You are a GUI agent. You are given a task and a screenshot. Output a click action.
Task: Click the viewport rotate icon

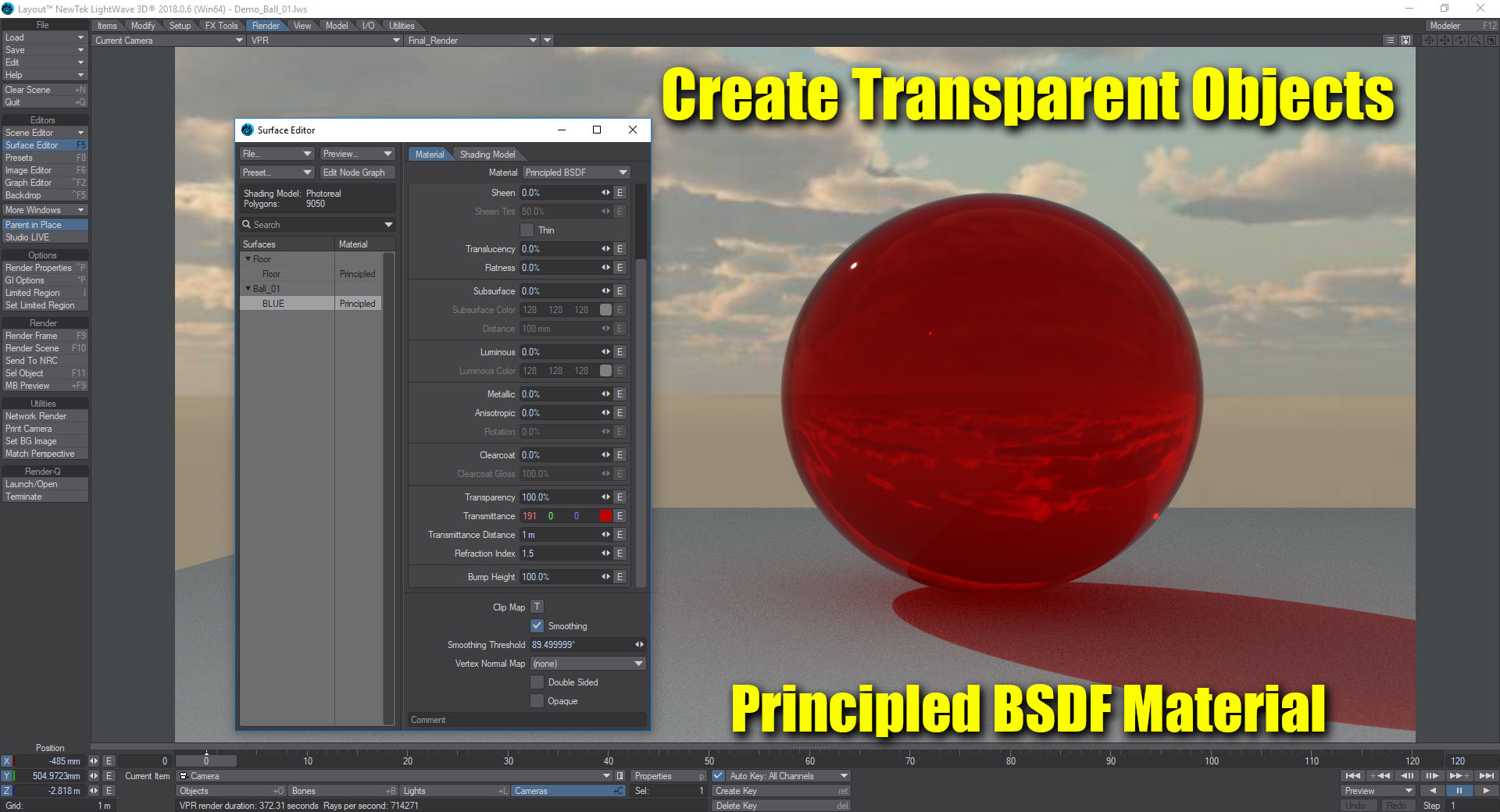point(1460,41)
